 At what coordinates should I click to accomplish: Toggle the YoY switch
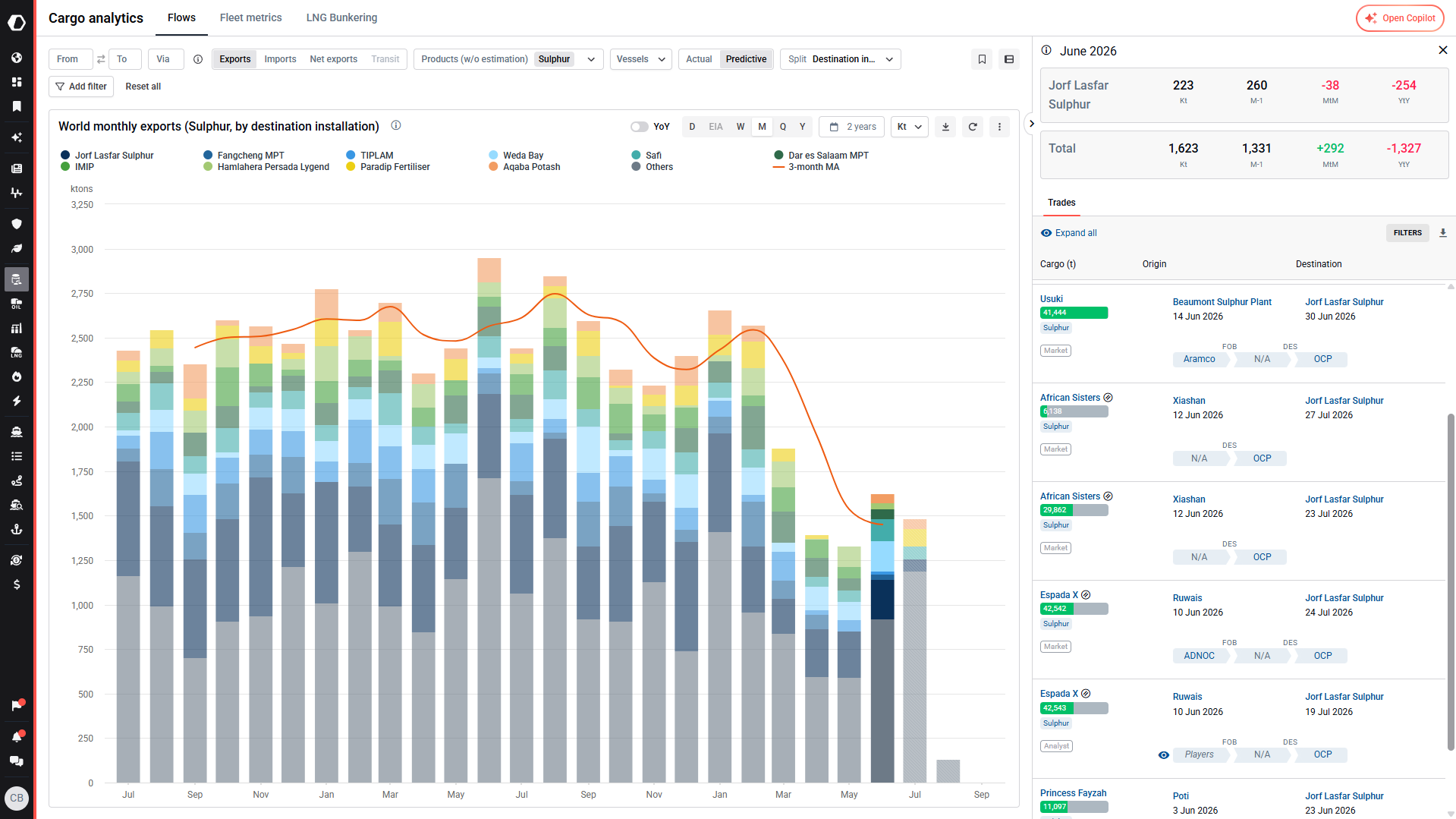[640, 127]
